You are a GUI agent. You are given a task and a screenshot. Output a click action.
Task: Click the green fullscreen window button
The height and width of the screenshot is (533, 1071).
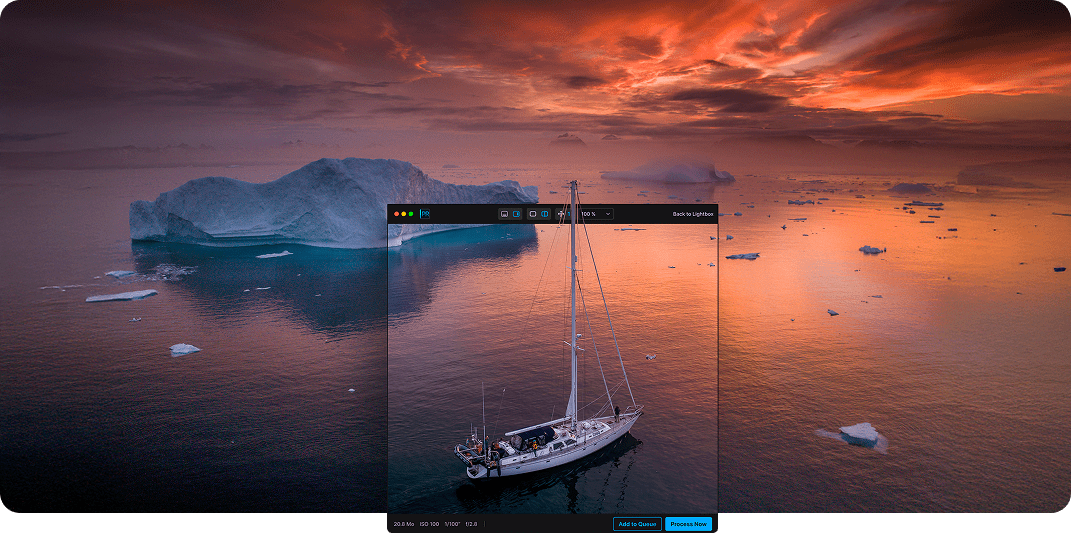coord(411,214)
